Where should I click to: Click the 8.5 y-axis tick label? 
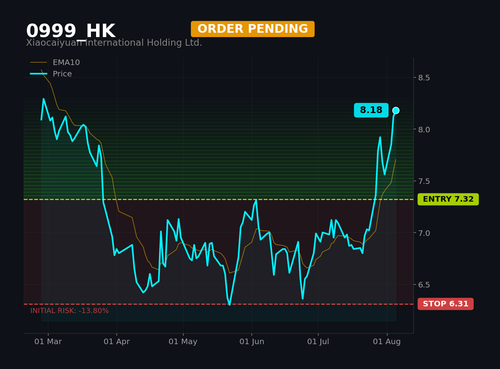424,78
